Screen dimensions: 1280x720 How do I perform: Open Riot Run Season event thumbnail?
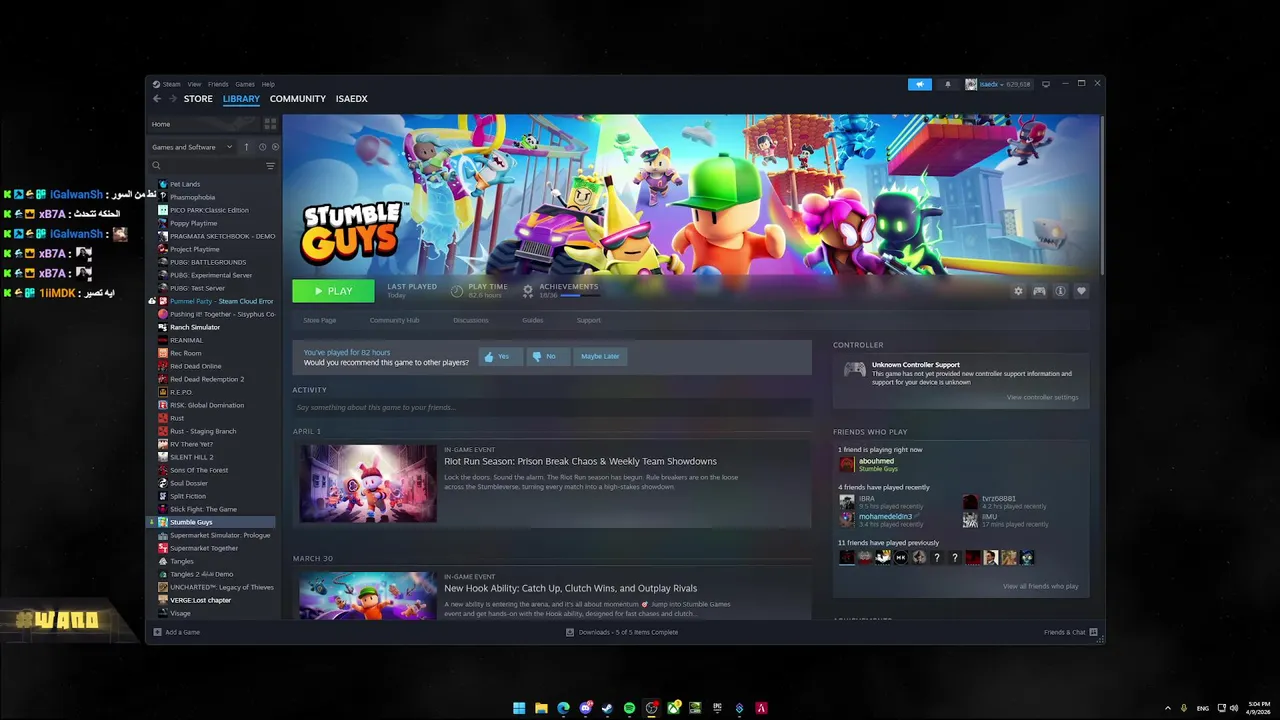(368, 483)
